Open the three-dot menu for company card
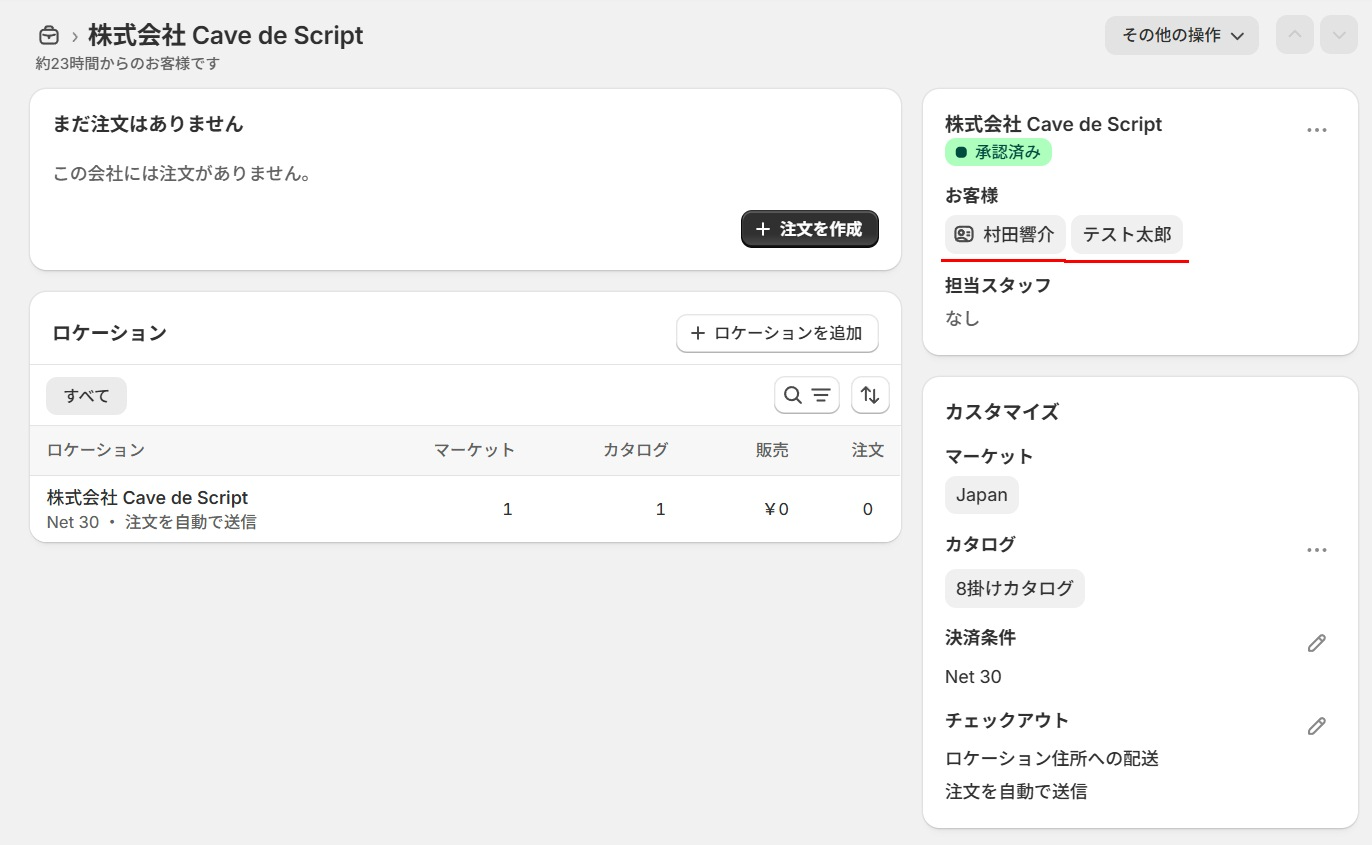Image resolution: width=1372 pixels, height=845 pixels. tap(1316, 130)
